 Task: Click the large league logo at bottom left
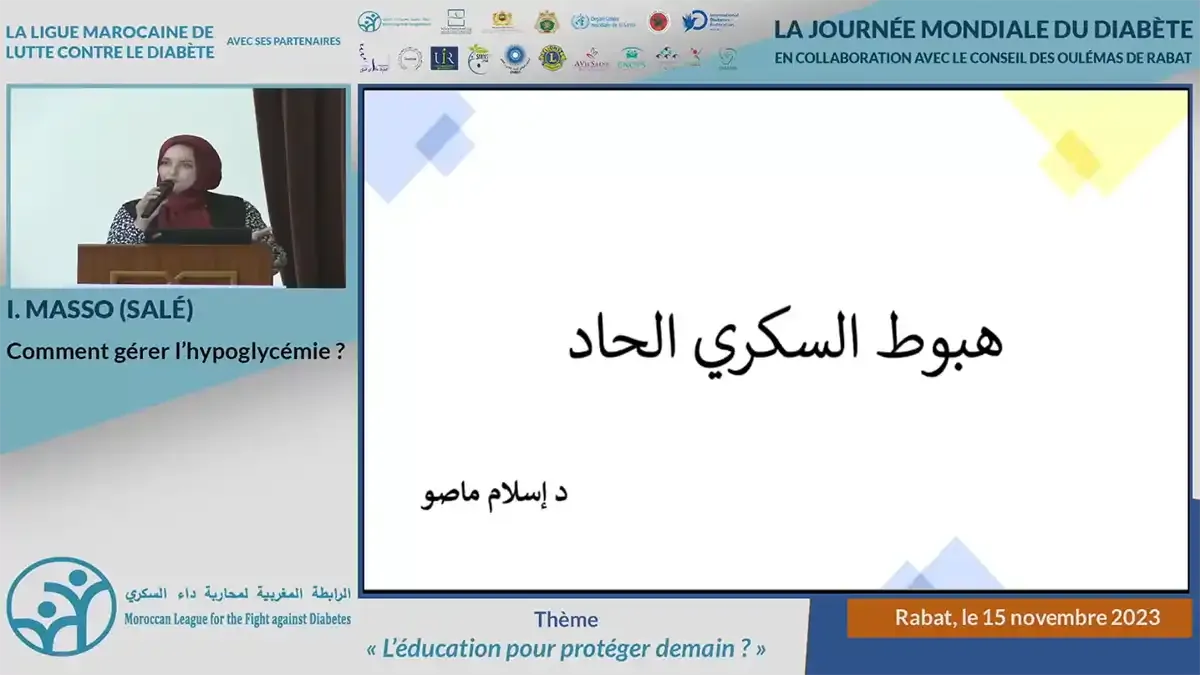pos(61,605)
